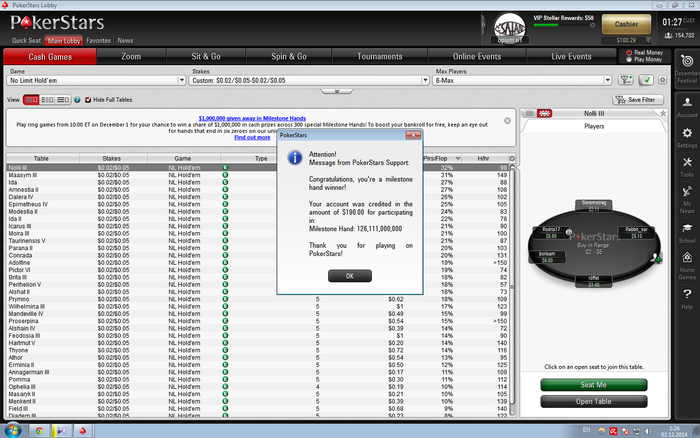The height and width of the screenshot is (438, 700).
Task: Select the Real Money radio button
Action: tap(629, 53)
